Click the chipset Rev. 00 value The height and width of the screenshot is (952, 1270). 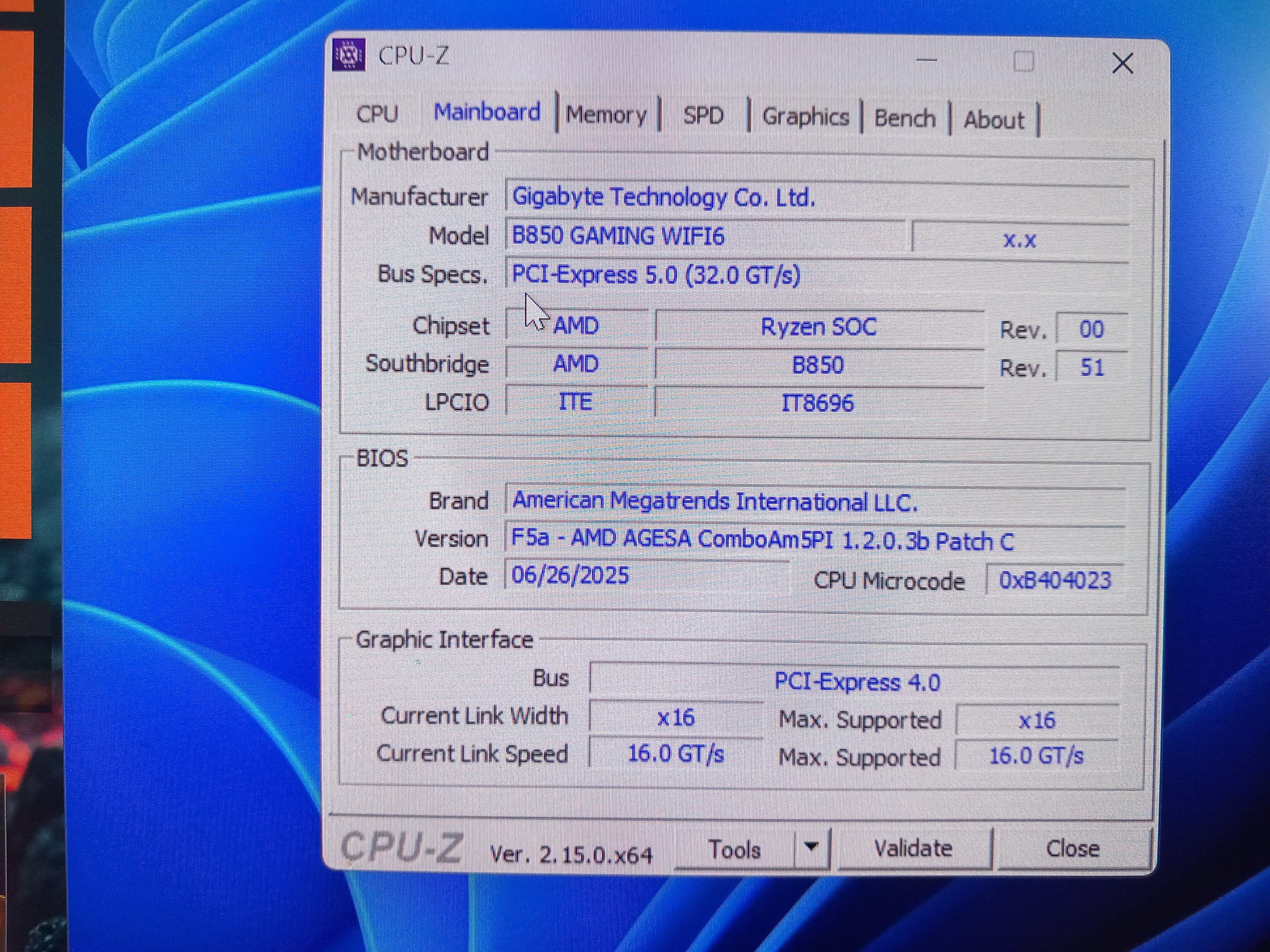pos(1091,329)
